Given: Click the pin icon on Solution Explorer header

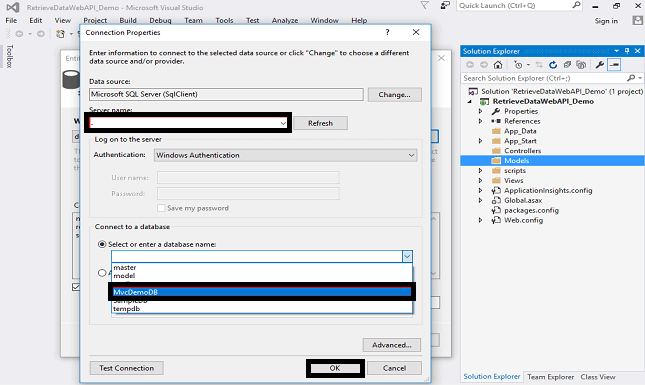Looking at the screenshot, I should click(x=627, y=51).
